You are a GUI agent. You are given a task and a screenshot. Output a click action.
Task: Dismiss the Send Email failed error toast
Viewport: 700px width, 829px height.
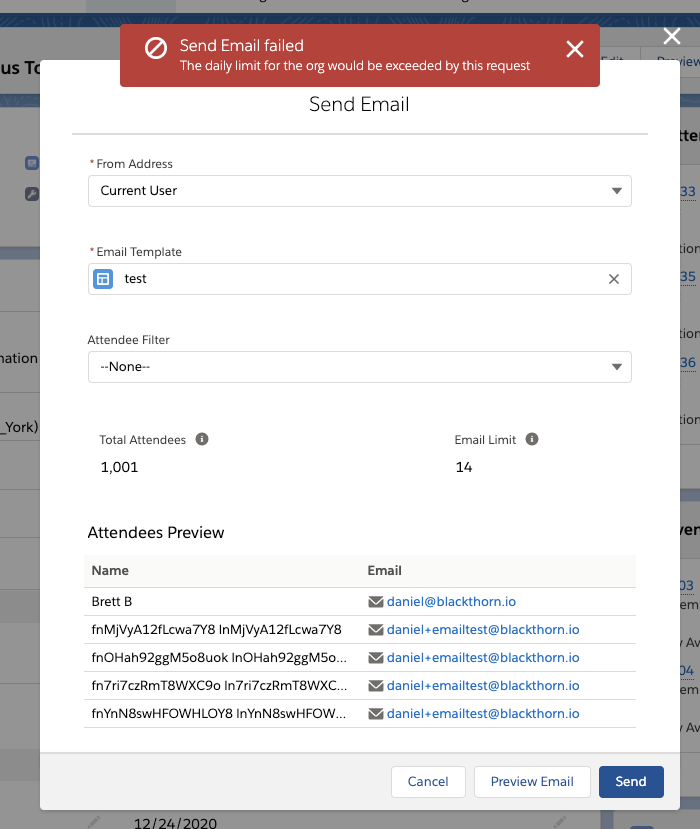tap(575, 49)
